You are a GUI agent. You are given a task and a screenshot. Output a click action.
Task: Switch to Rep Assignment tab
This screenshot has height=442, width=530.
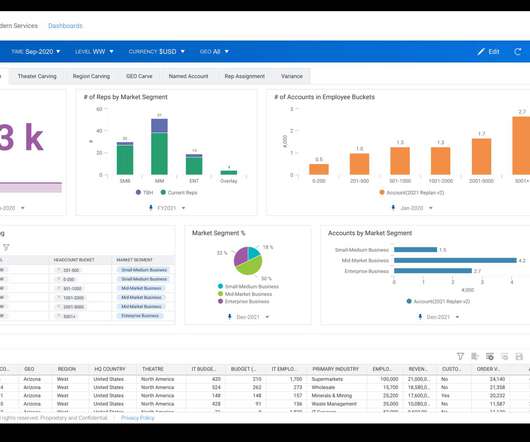(244, 76)
